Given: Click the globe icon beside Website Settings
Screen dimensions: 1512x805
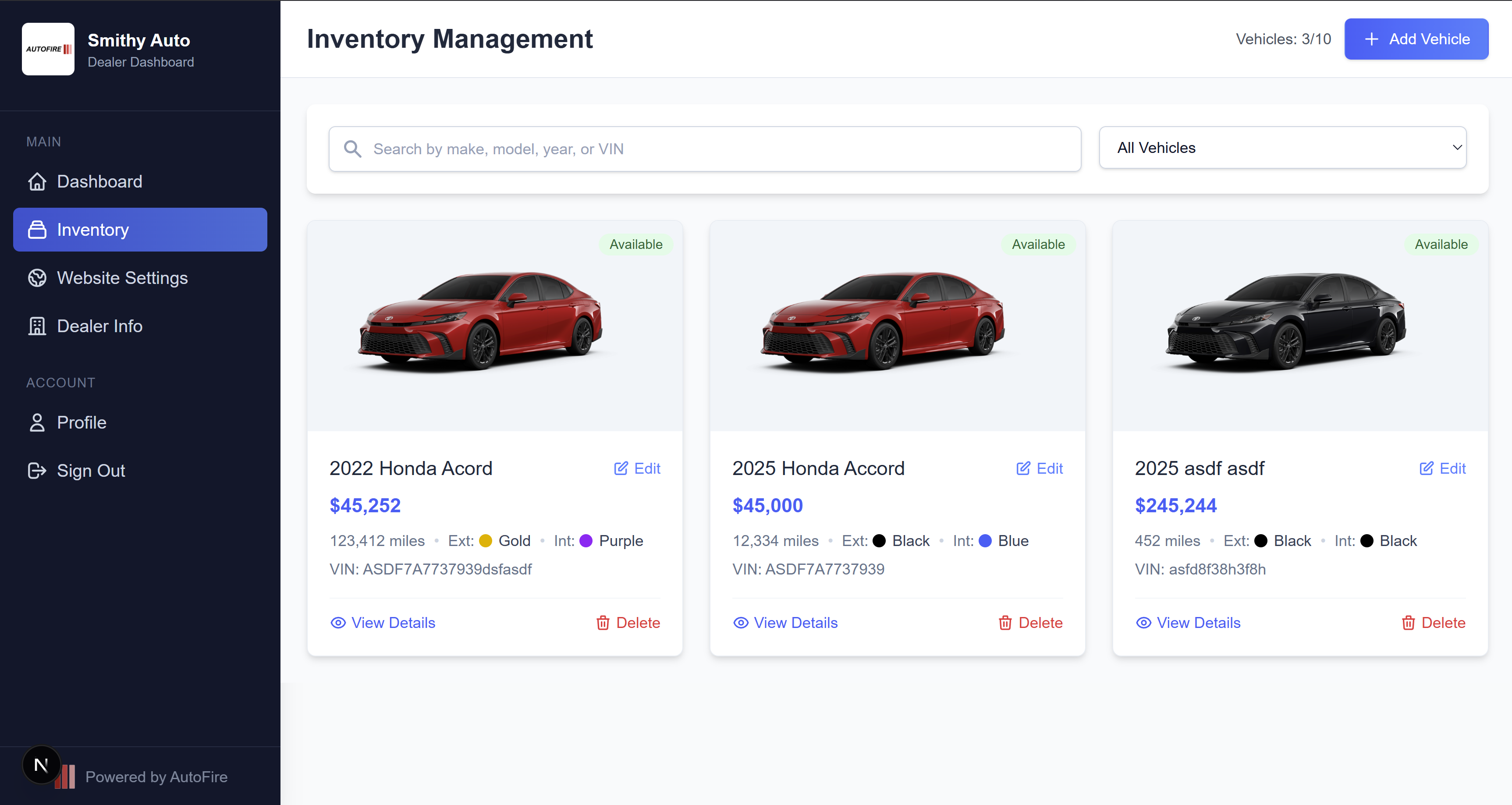Looking at the screenshot, I should click(37, 278).
